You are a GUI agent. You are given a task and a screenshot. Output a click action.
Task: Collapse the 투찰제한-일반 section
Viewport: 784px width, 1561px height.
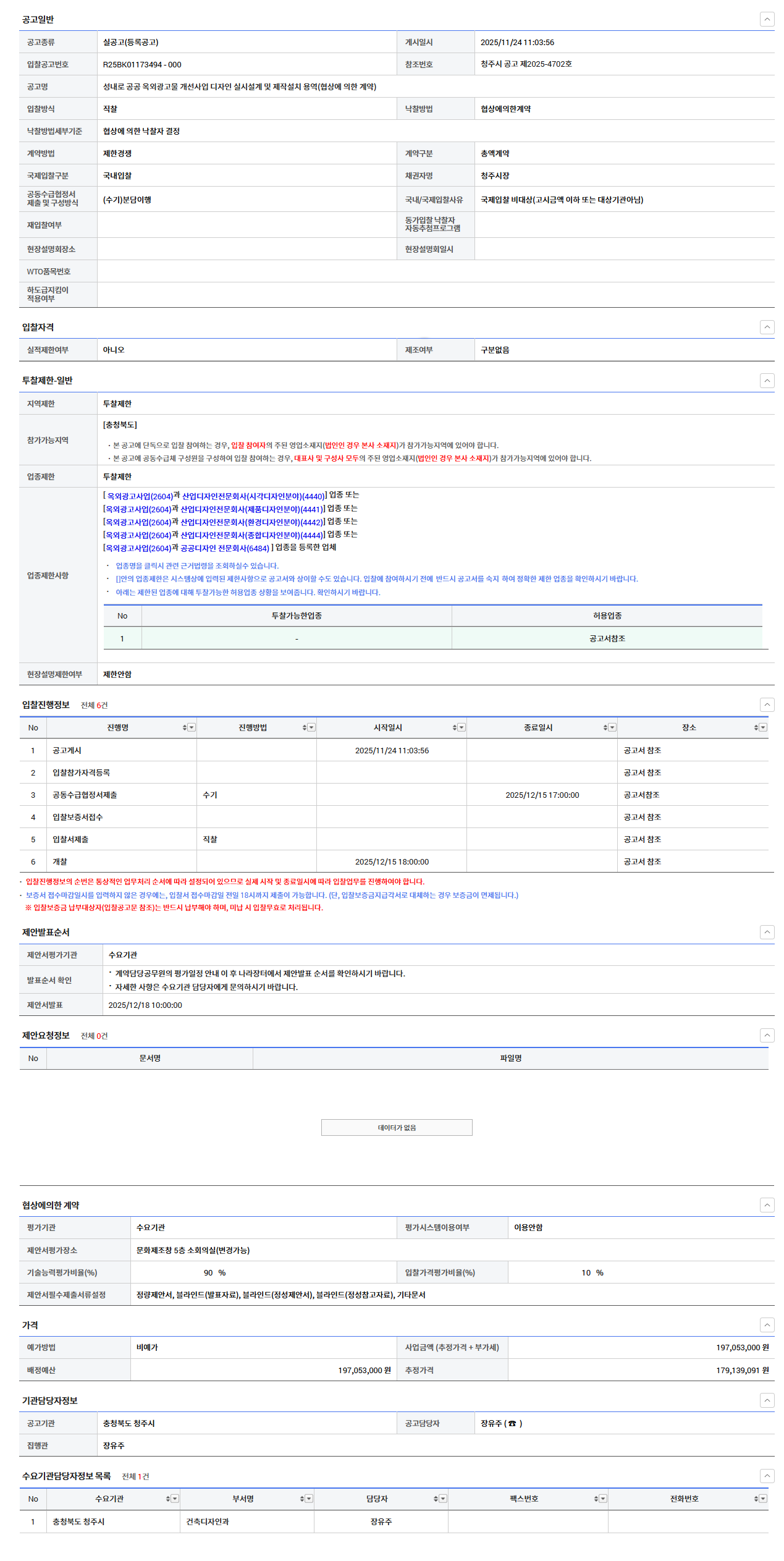(x=767, y=380)
